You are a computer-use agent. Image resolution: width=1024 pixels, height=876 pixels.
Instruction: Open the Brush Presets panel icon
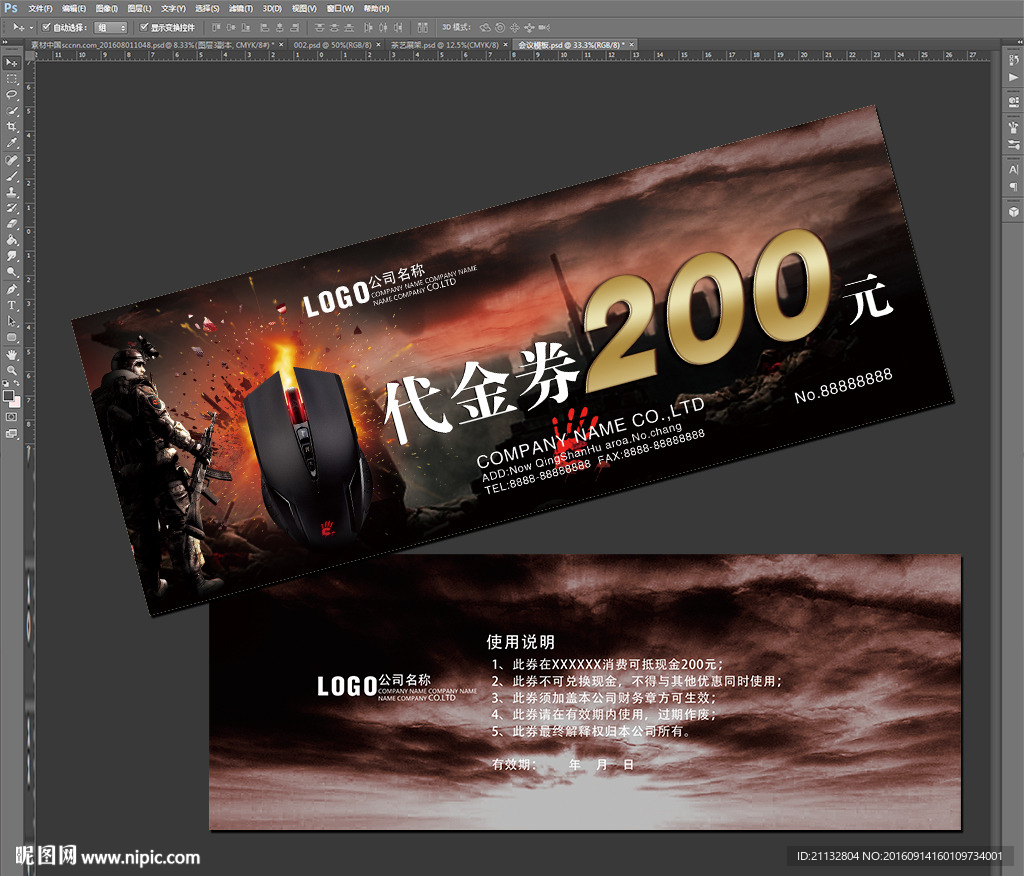pos(1013,127)
